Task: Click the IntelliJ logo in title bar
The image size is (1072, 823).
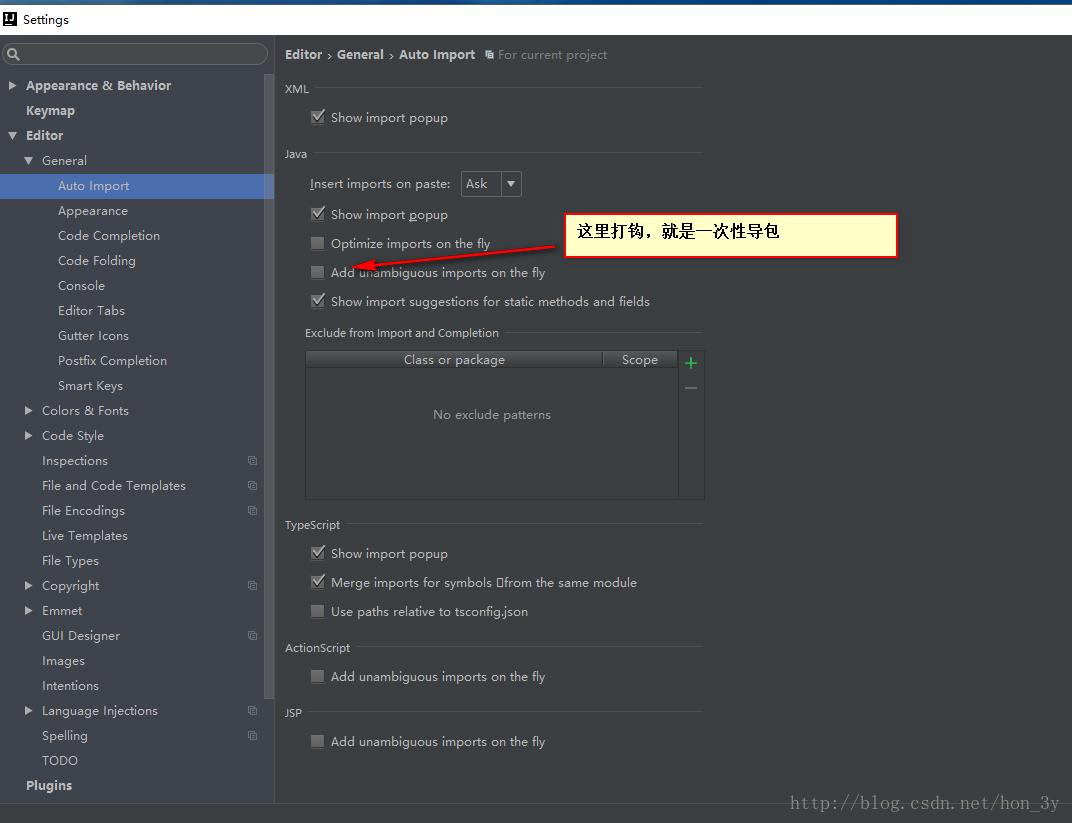Action: coord(10,19)
